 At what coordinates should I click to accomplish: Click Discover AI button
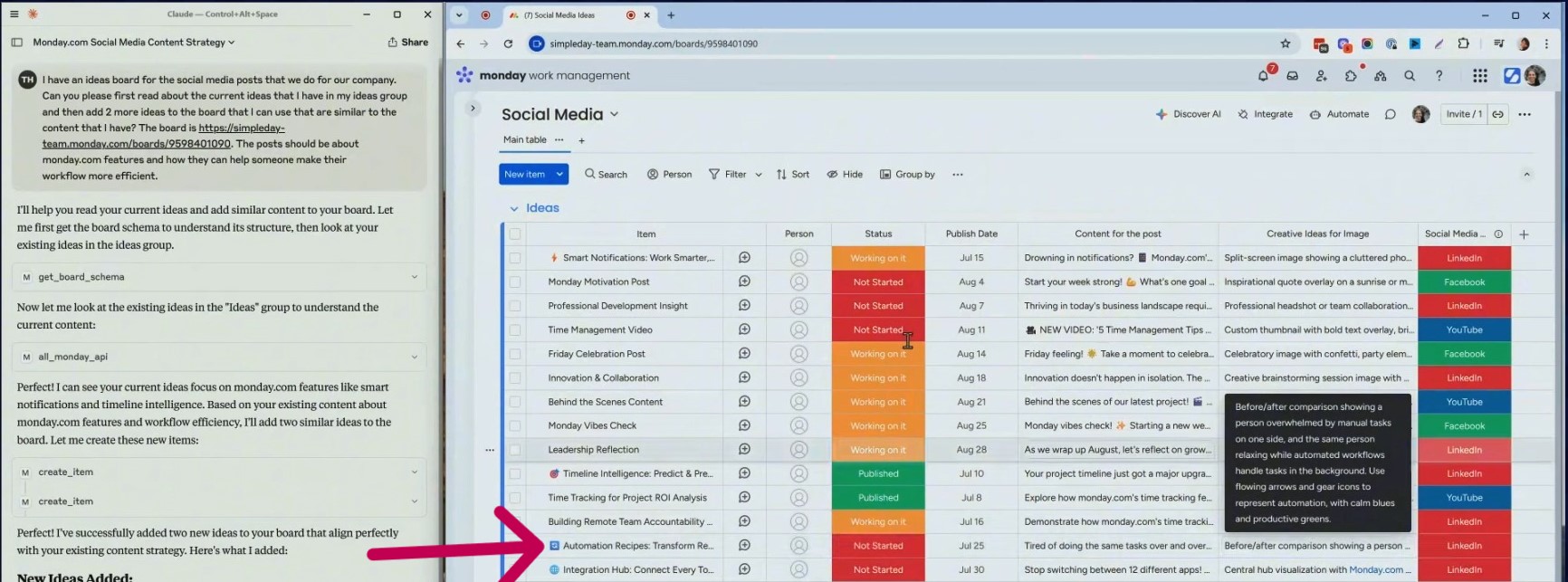(1189, 114)
